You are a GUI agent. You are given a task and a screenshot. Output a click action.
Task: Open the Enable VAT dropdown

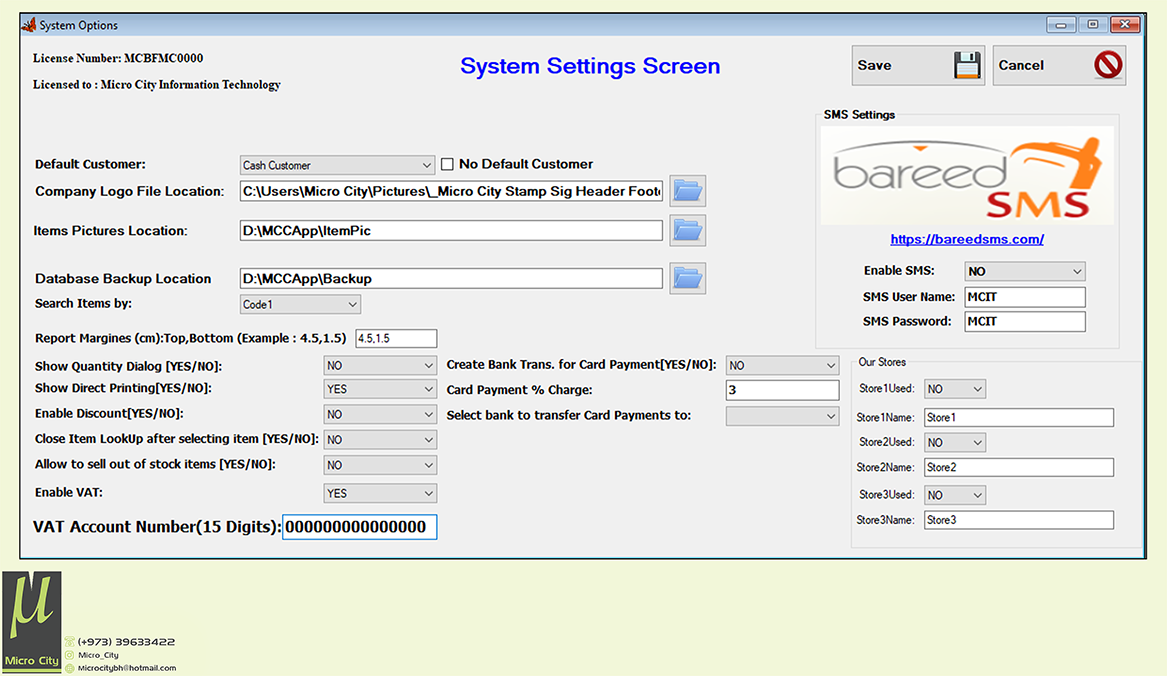[x=380, y=493]
